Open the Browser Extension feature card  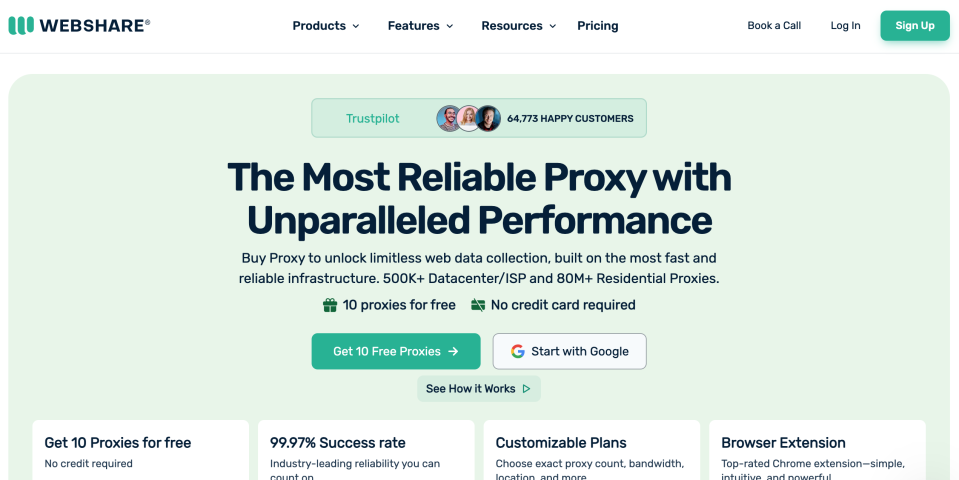tap(817, 450)
